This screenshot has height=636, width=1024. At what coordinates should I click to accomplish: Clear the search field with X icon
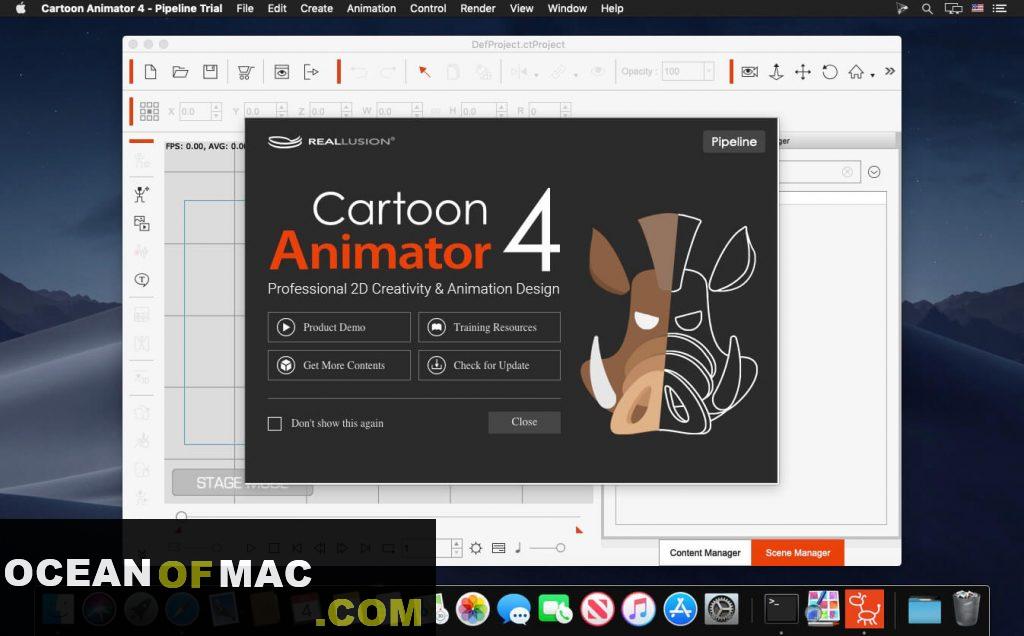pos(847,172)
